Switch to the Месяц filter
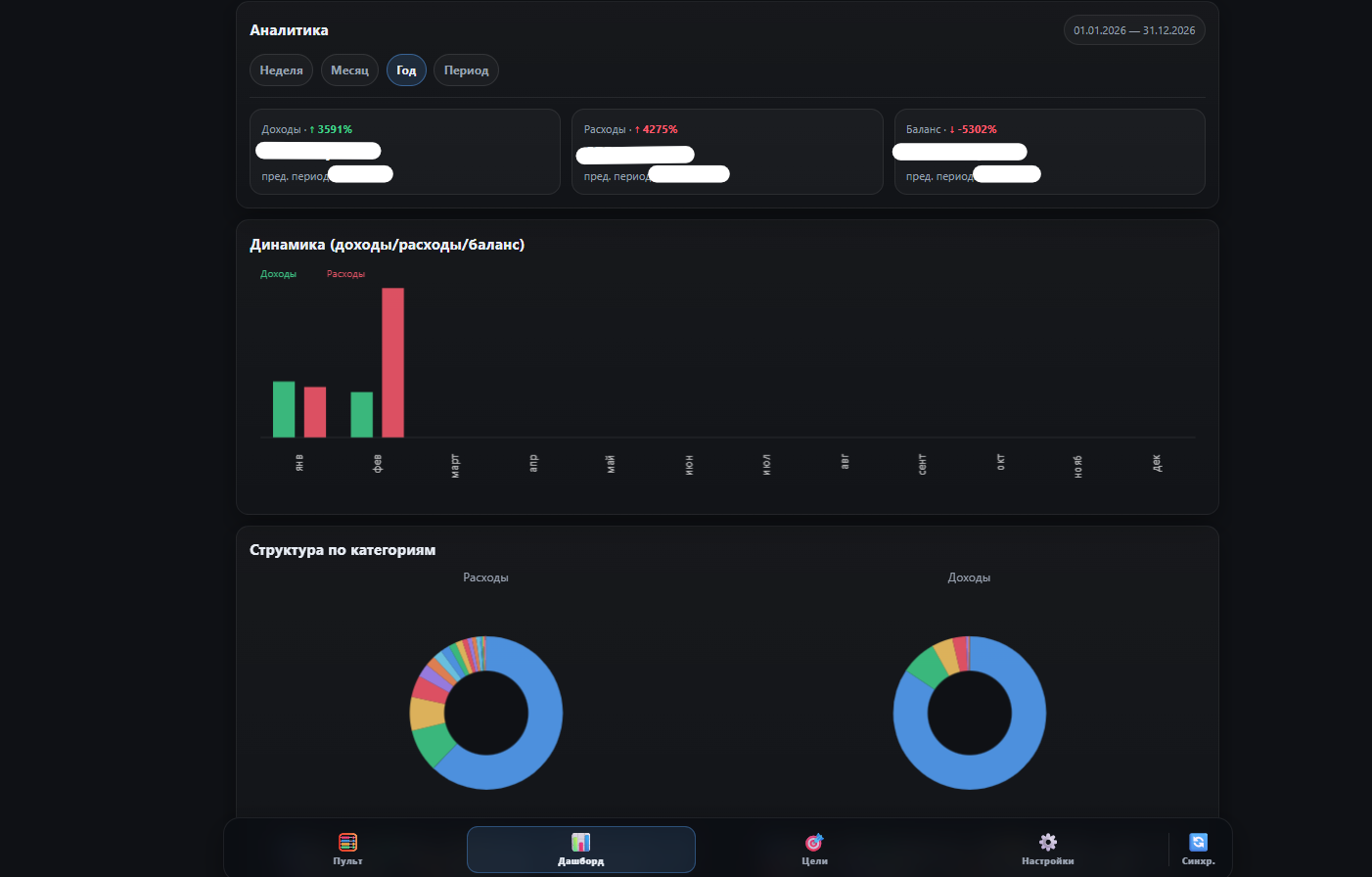The height and width of the screenshot is (877, 1372). (x=349, y=70)
